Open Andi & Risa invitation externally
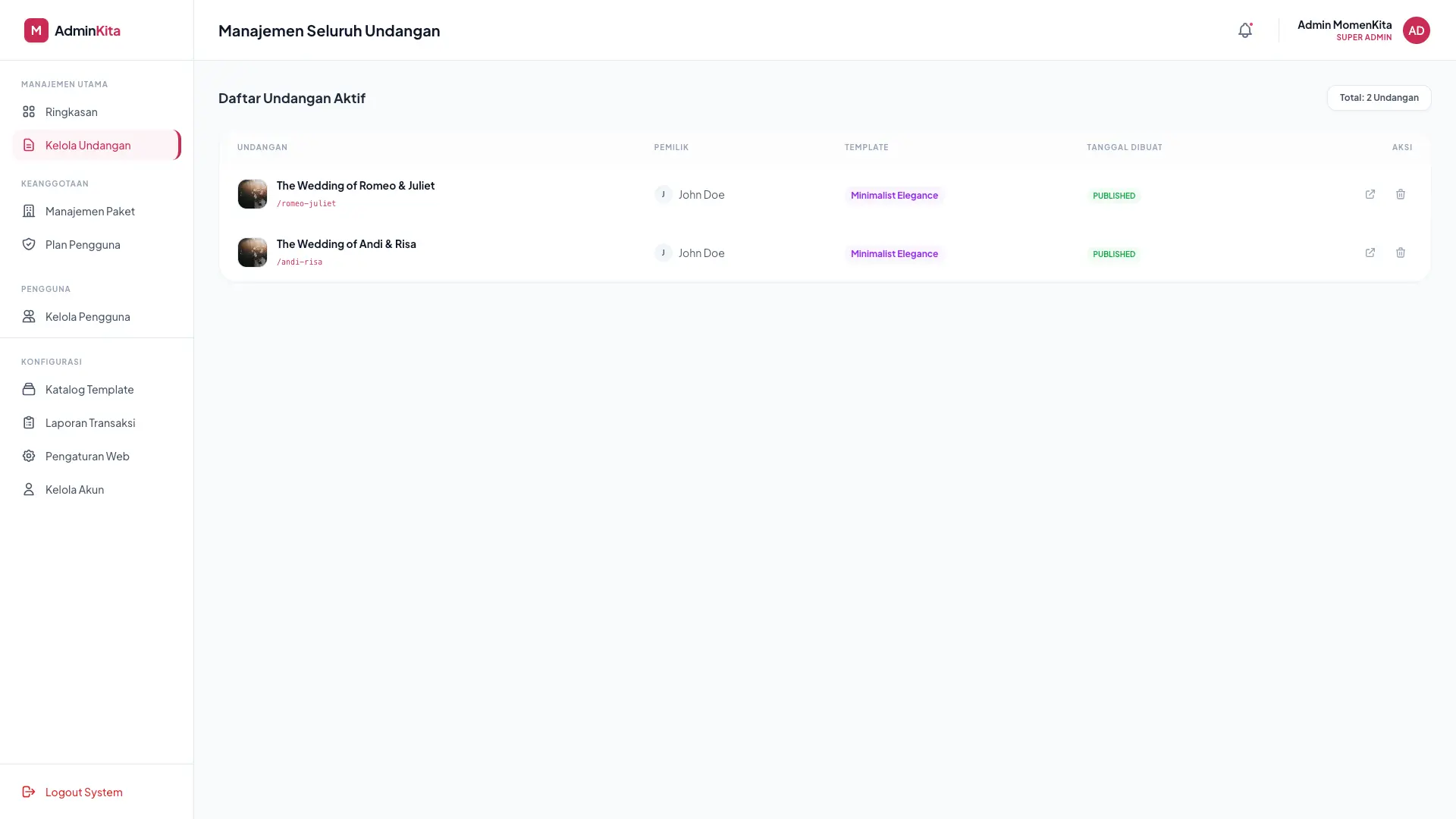The width and height of the screenshot is (1456, 819). 1370,253
